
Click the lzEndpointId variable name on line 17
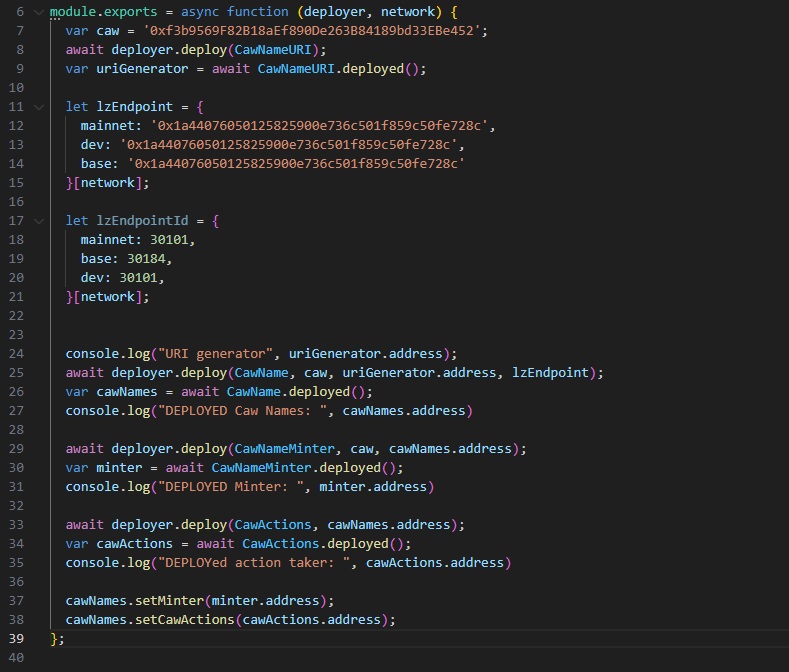(142, 221)
